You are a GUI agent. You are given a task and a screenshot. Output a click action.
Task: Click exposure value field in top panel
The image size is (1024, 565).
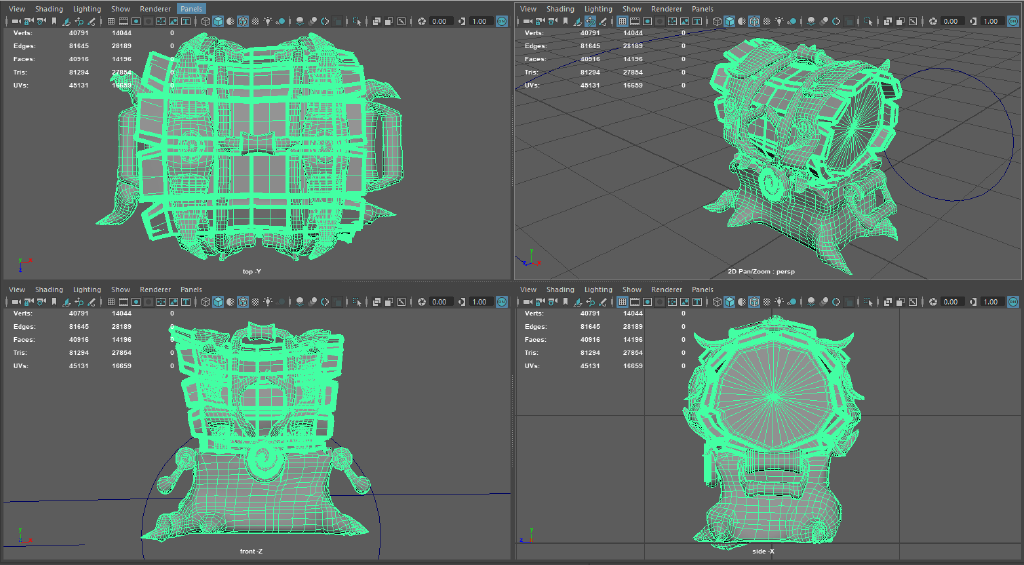[441, 21]
